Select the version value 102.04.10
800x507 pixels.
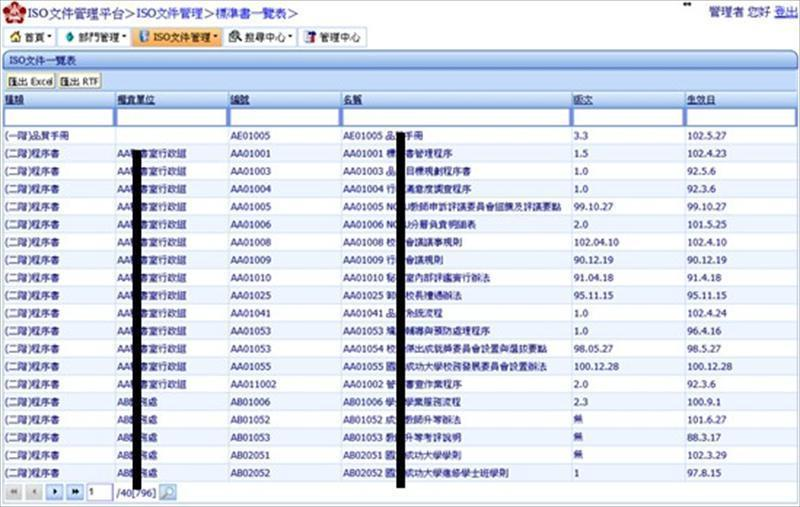pyautogui.click(x=596, y=242)
